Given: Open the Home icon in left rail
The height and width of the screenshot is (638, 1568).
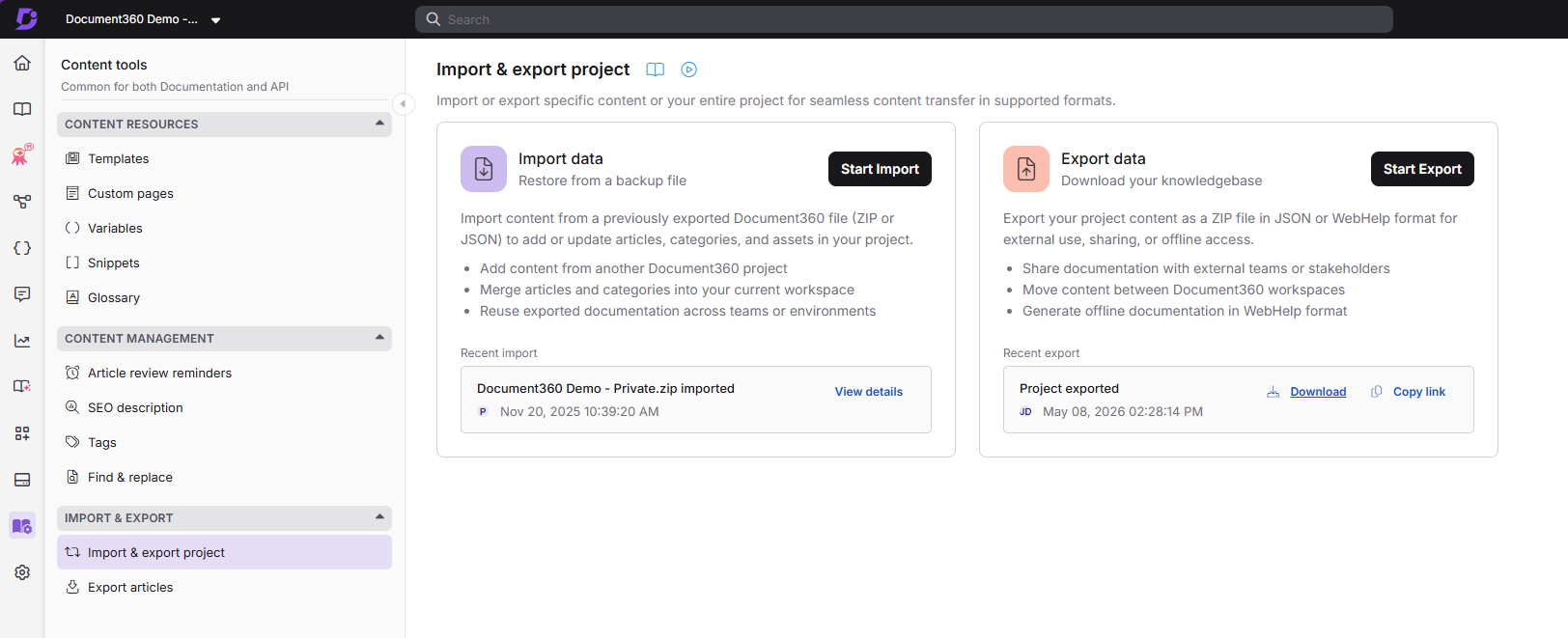Looking at the screenshot, I should (22, 63).
